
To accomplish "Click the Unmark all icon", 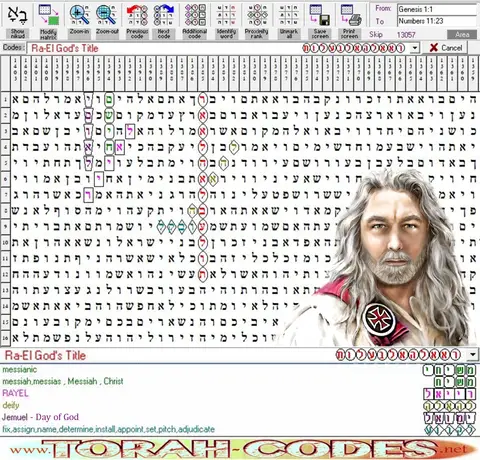I will (x=288, y=15).
